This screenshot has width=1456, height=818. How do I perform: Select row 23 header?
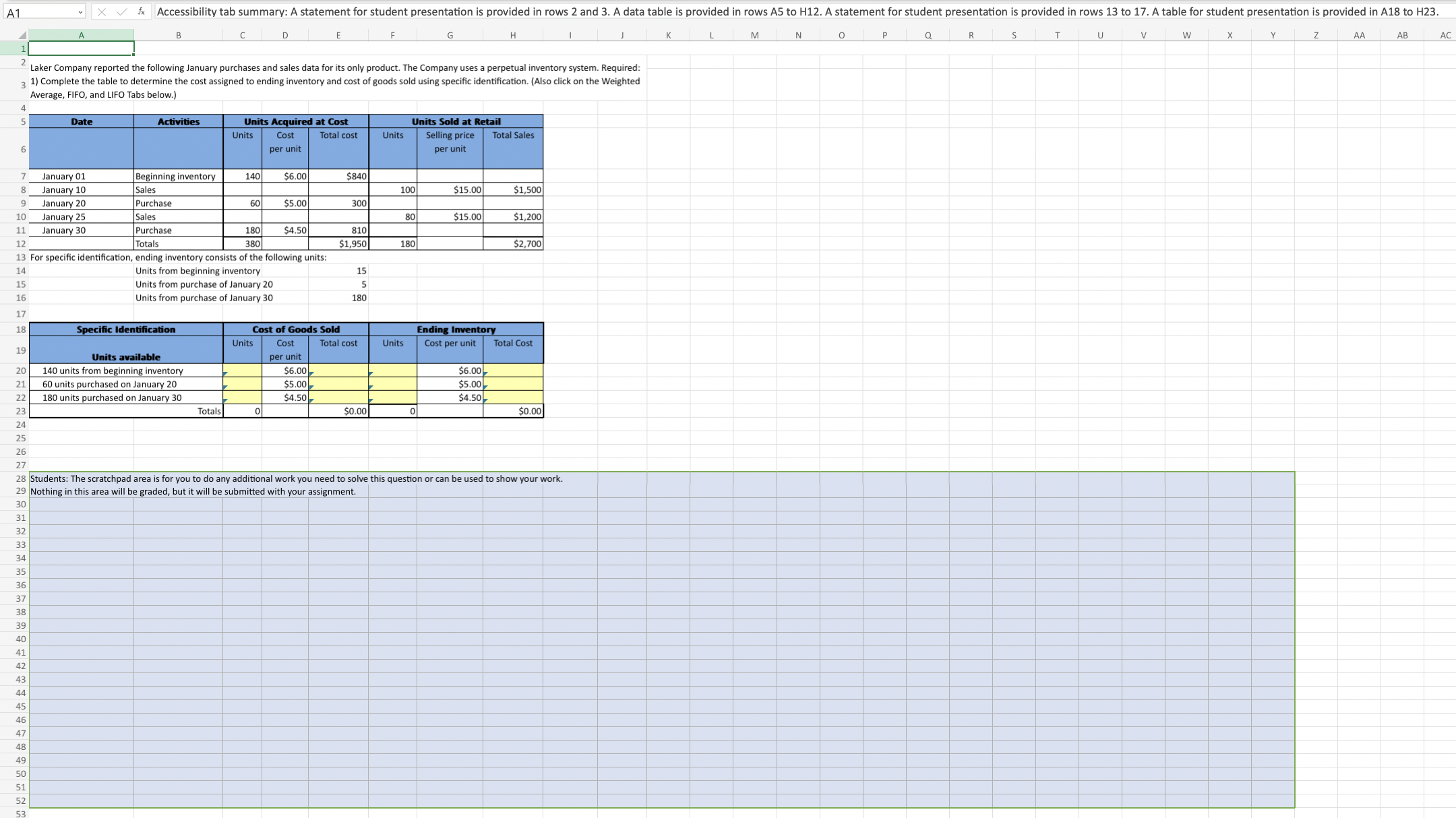click(21, 411)
